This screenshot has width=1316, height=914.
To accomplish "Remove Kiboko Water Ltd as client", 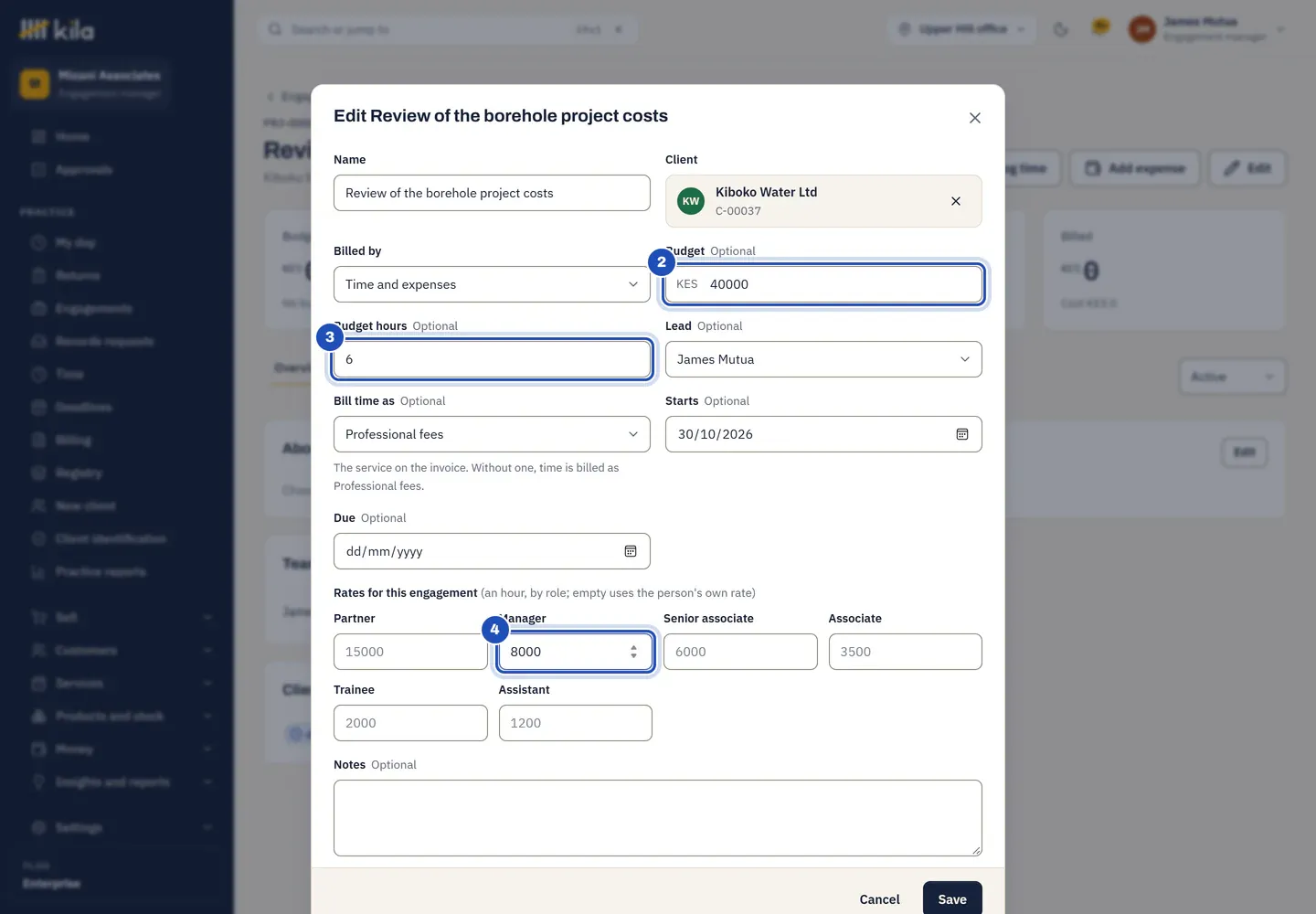I will [x=956, y=201].
